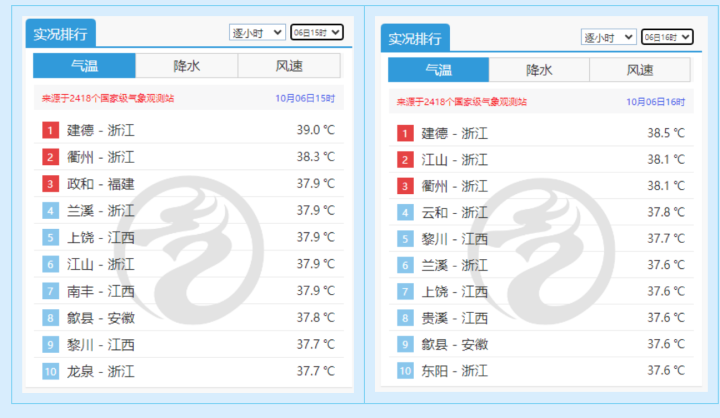Select the 气温 tab in the 16时 panel

[x=438, y=70]
